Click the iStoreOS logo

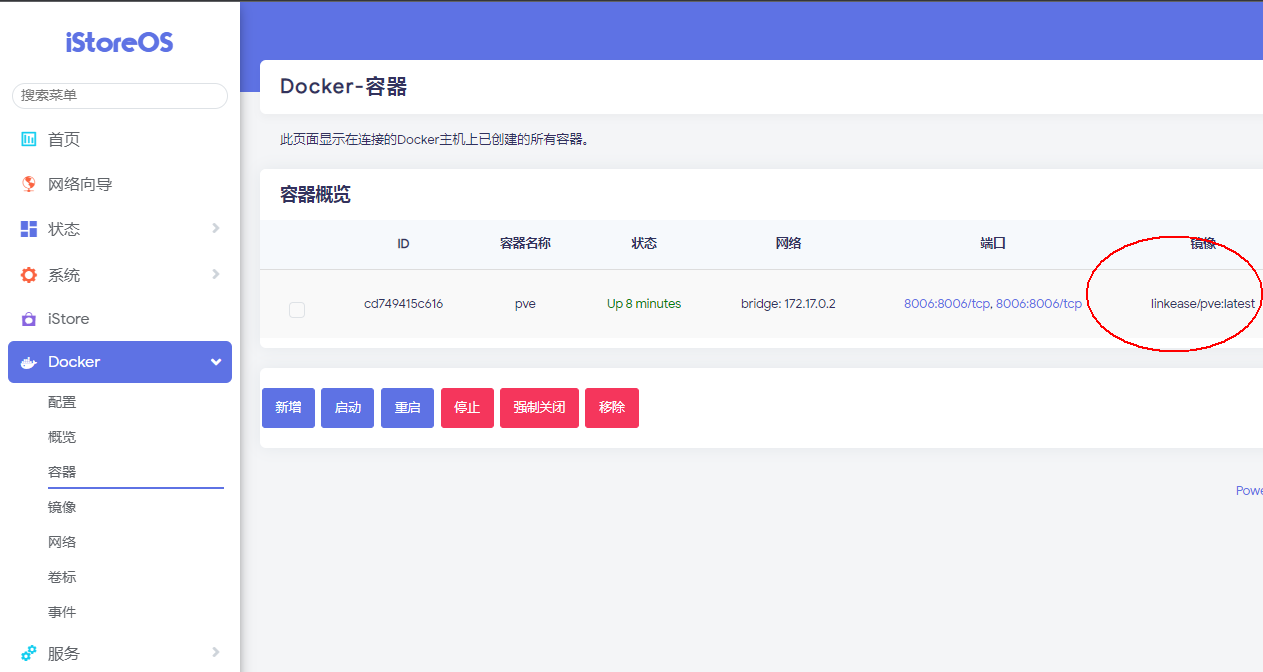(120, 42)
